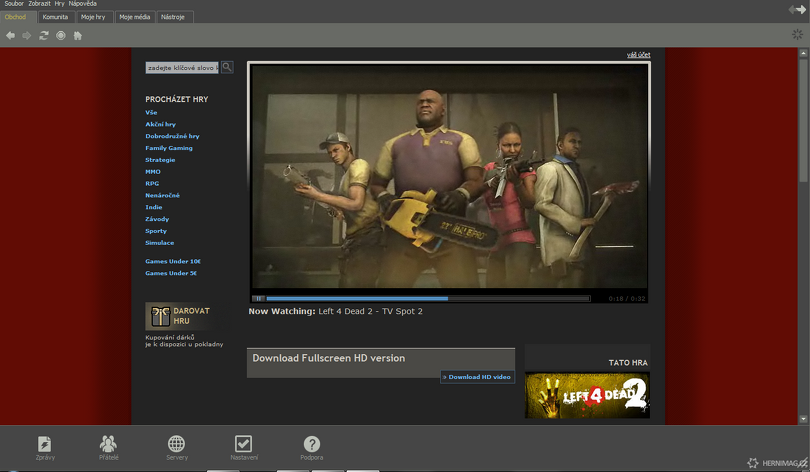Click the video progress bar
Image resolution: width=810 pixels, height=472 pixels.
pos(428,298)
